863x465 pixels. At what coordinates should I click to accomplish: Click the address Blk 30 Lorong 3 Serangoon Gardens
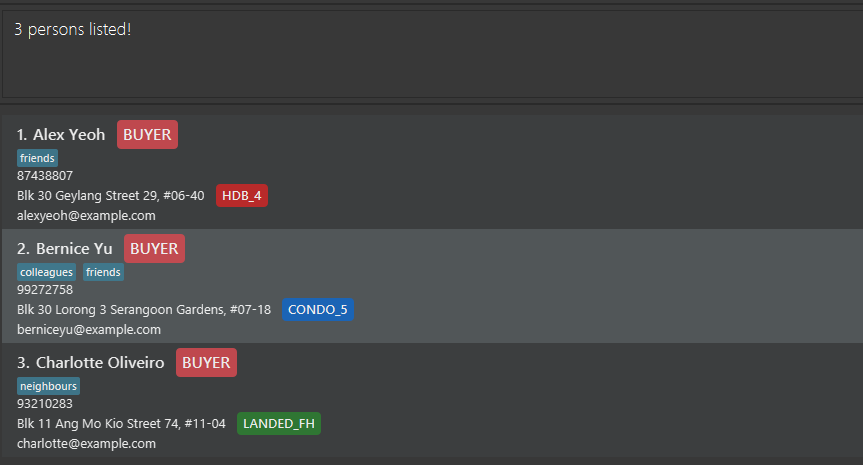point(144,310)
